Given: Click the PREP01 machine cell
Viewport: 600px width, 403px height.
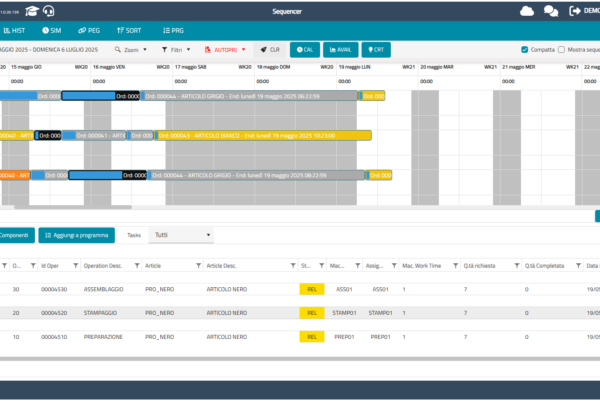Looking at the screenshot, I should click(x=344, y=337).
